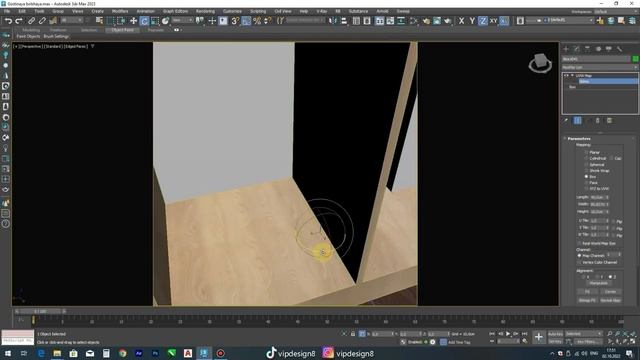Screen dimensions: 640x360
Task: Restrict transform to Z axis
Action: click(x=482, y=21)
